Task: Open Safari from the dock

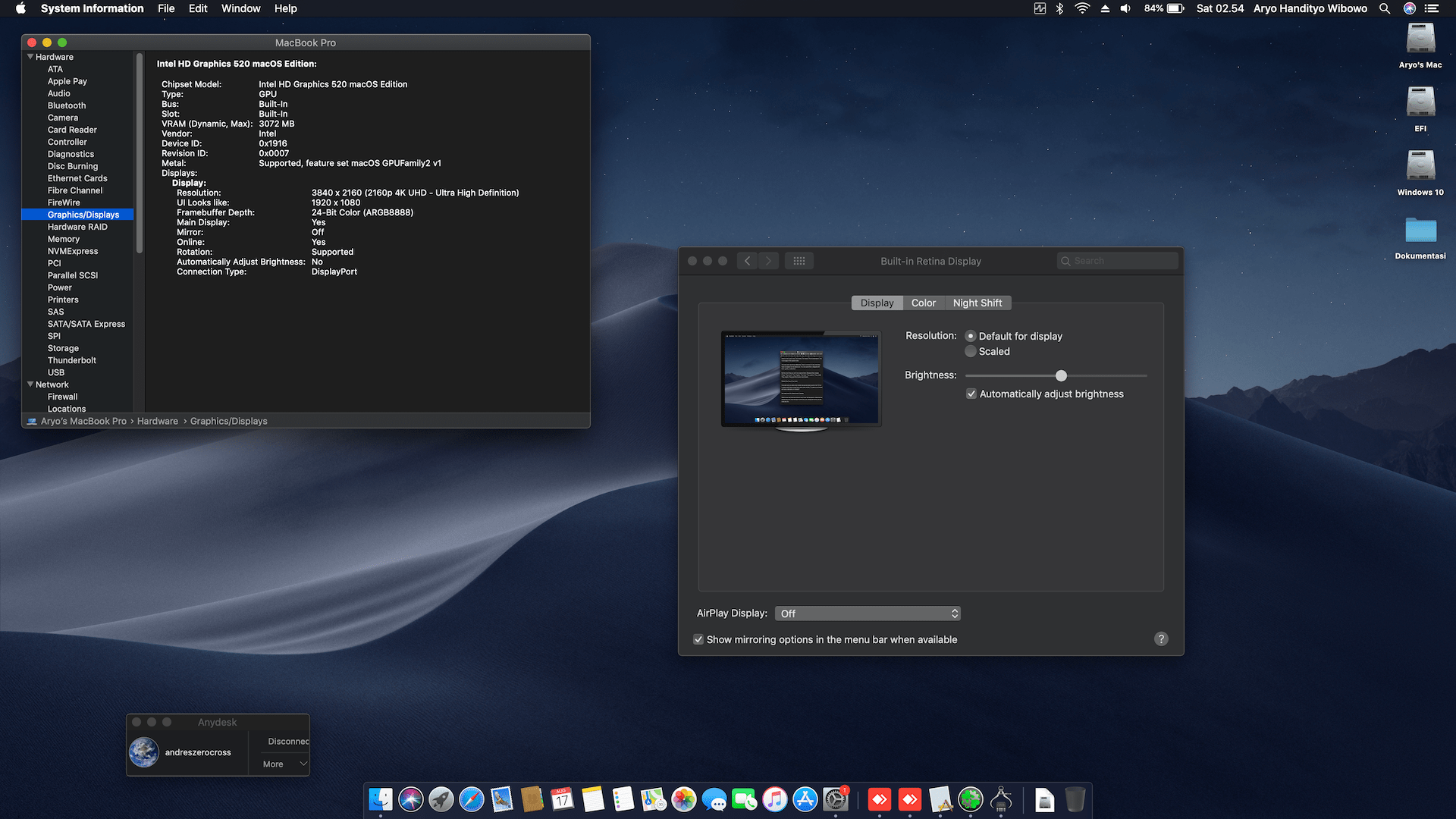Action: pyautogui.click(x=471, y=799)
